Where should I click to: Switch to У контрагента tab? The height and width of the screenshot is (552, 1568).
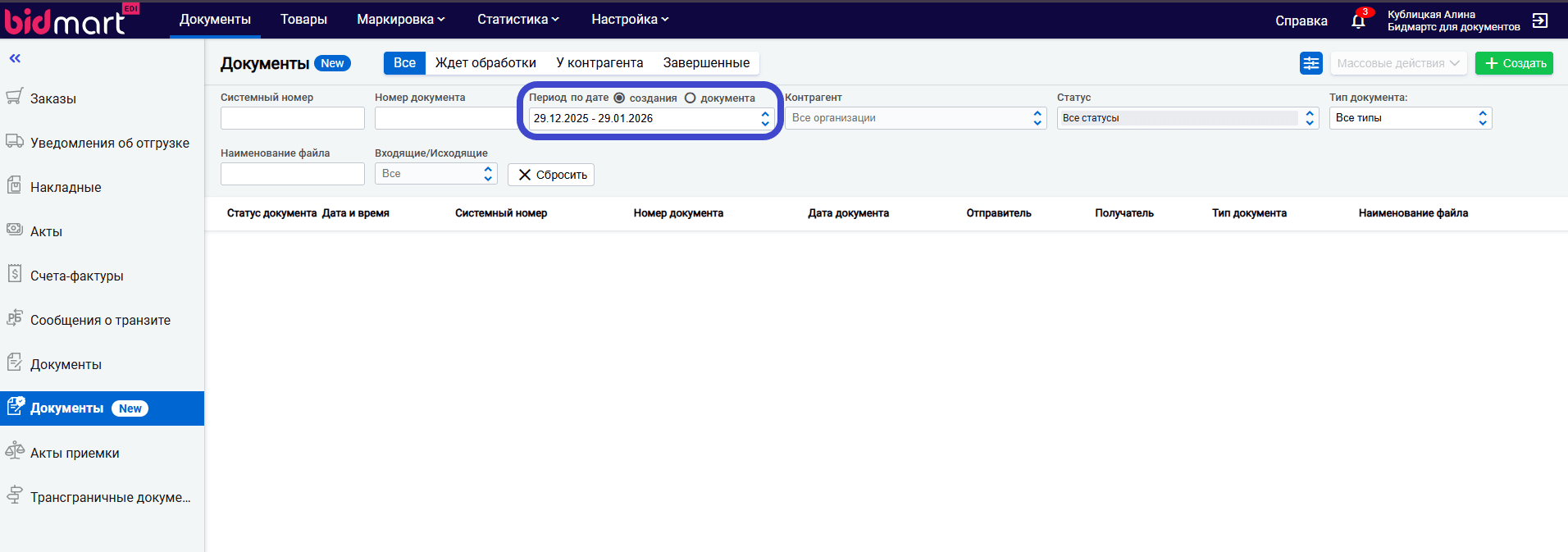599,63
